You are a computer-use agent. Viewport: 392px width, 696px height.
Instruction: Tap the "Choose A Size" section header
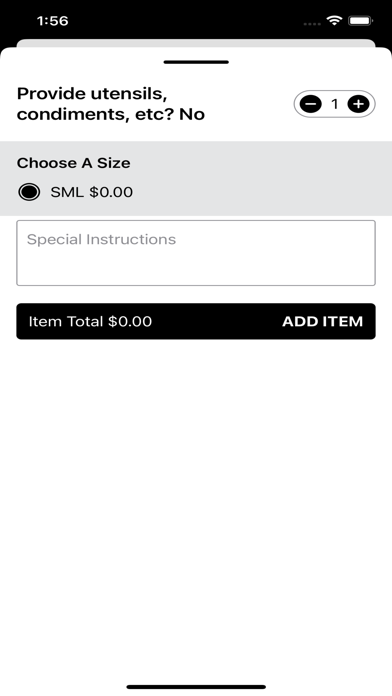click(x=74, y=163)
